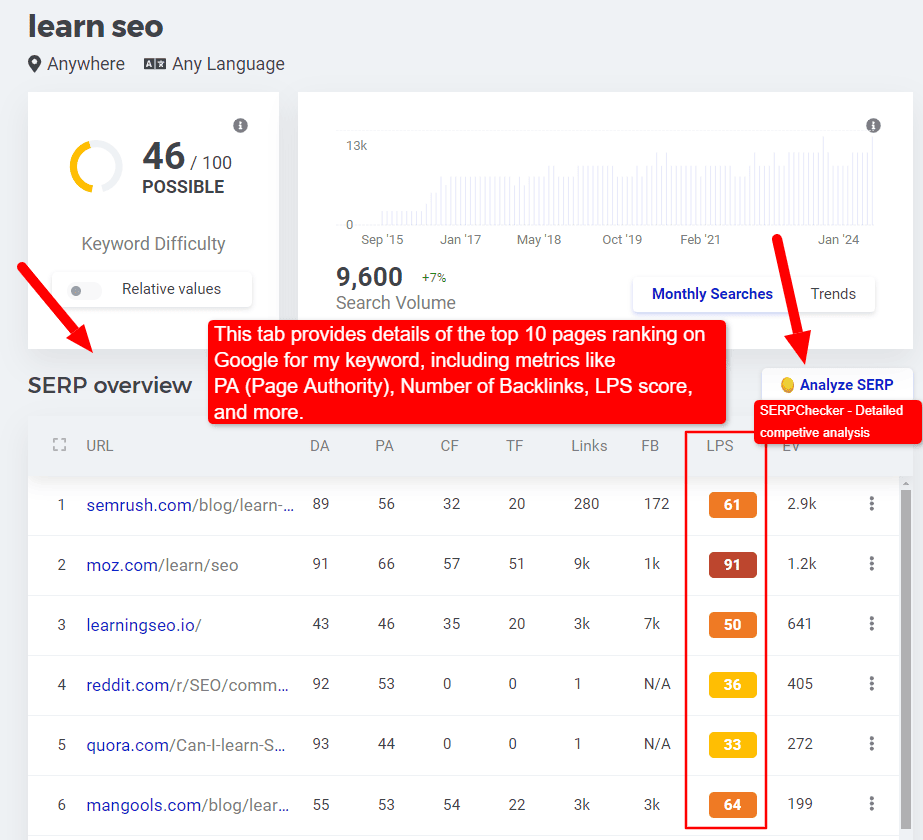Sort by the FB column header
923x840 pixels.
650,446
